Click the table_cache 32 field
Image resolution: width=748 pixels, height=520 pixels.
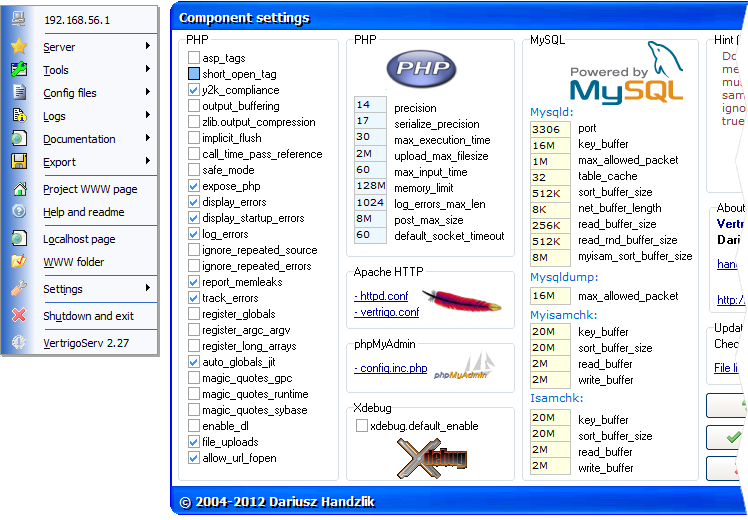tap(550, 177)
